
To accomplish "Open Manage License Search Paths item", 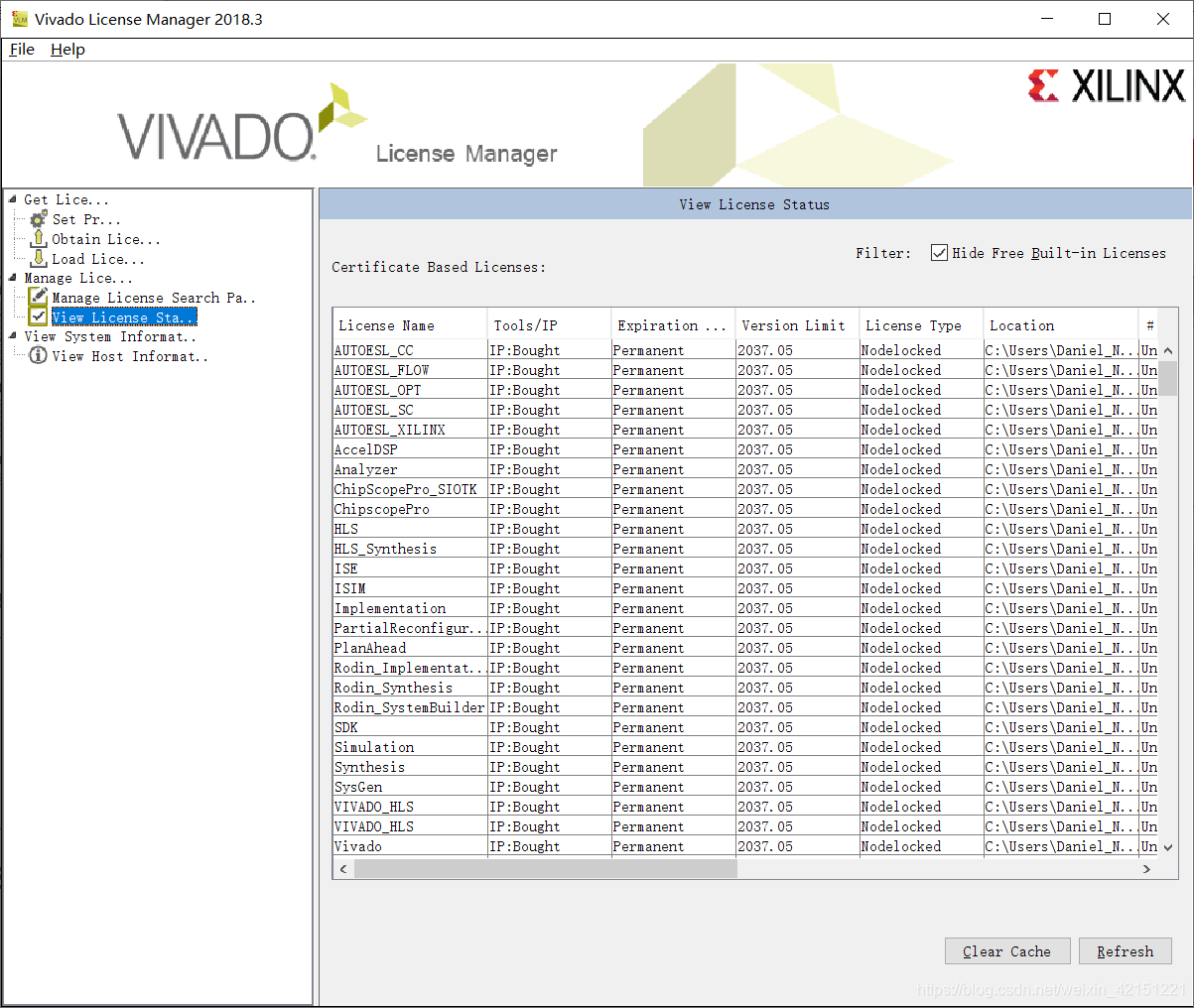I will [x=154, y=298].
